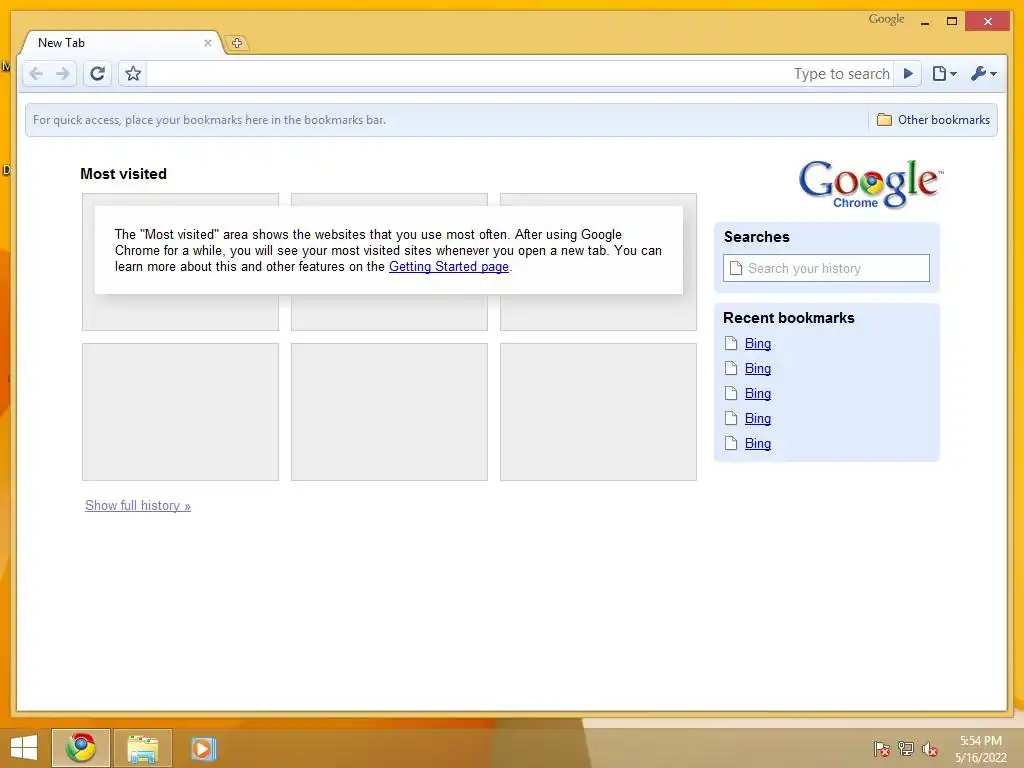Click the muted volume tray icon

(x=930, y=749)
